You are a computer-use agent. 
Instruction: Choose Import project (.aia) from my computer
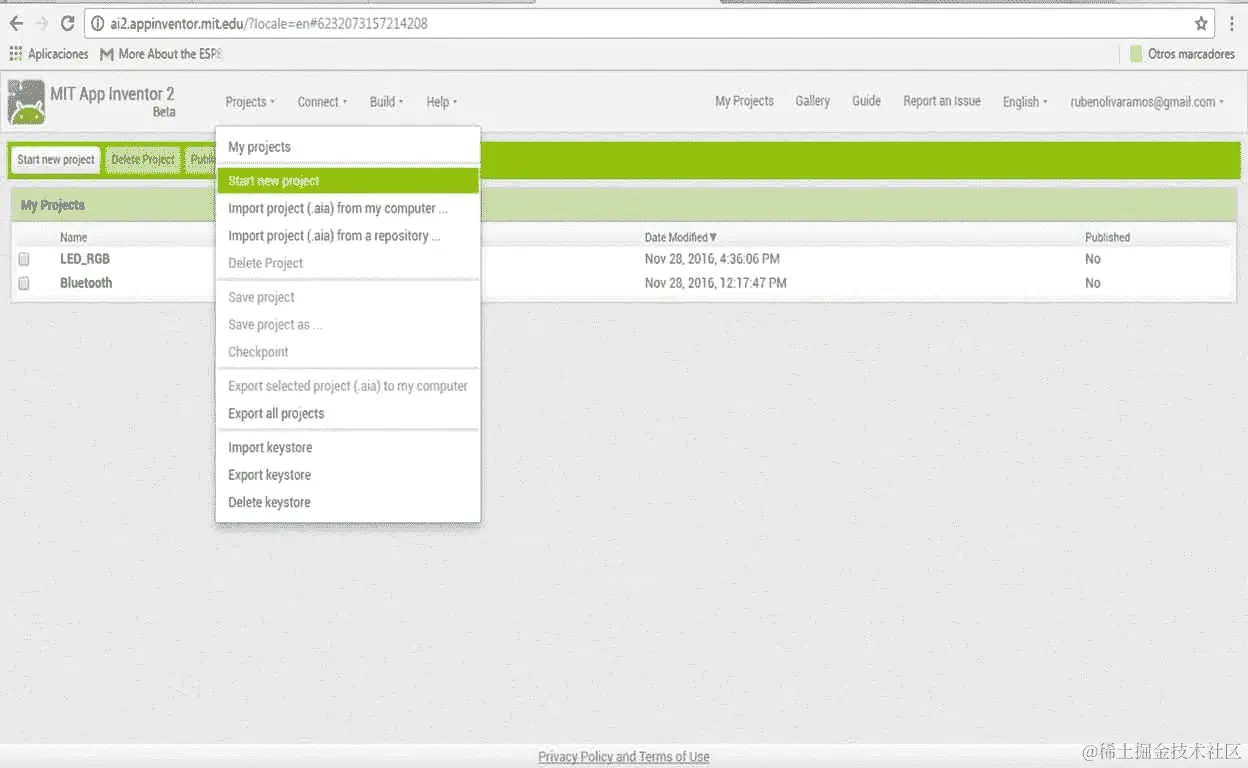348,209
